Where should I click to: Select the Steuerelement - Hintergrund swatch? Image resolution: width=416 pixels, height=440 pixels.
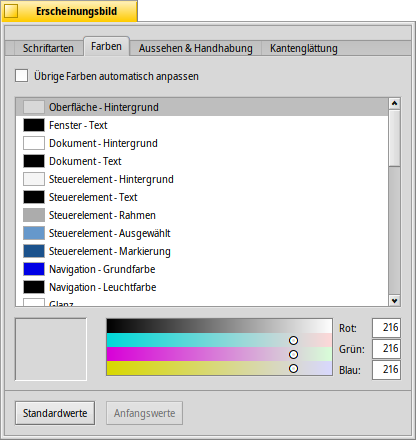tap(34, 179)
